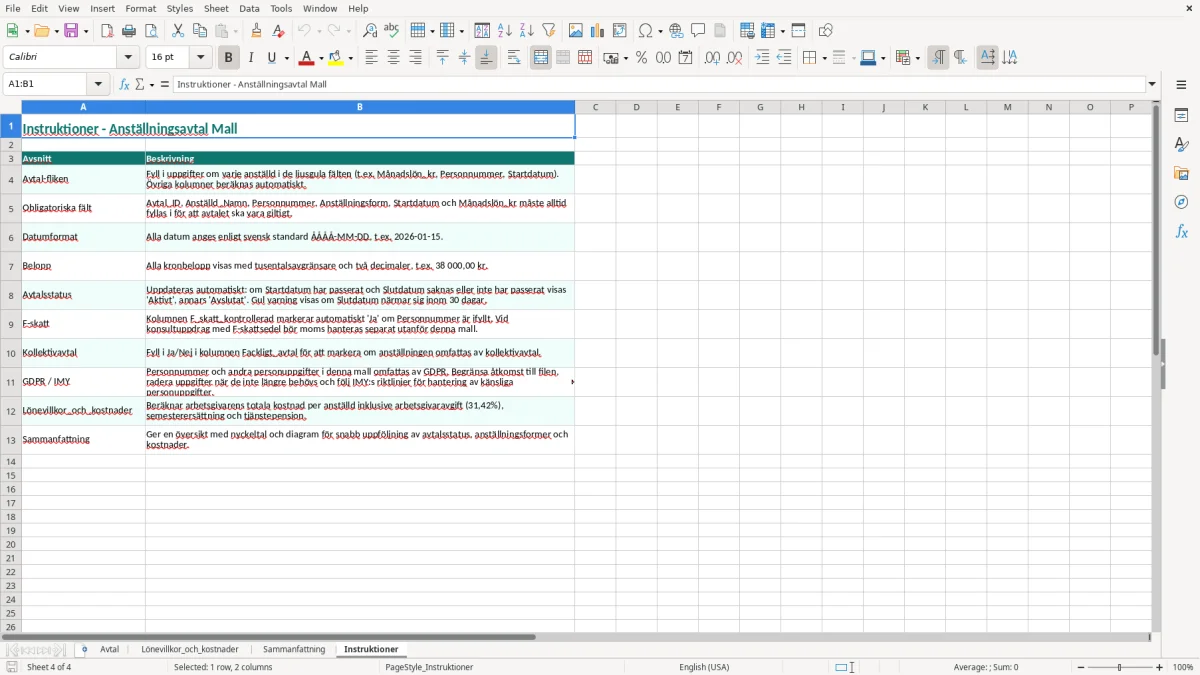The image size is (1200, 675).
Task: Click the Insert Image icon
Action: pyautogui.click(x=576, y=31)
